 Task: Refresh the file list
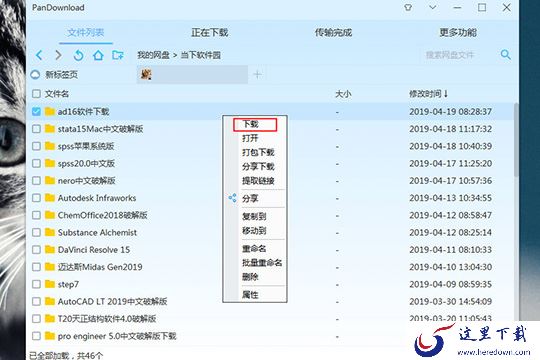(79, 55)
